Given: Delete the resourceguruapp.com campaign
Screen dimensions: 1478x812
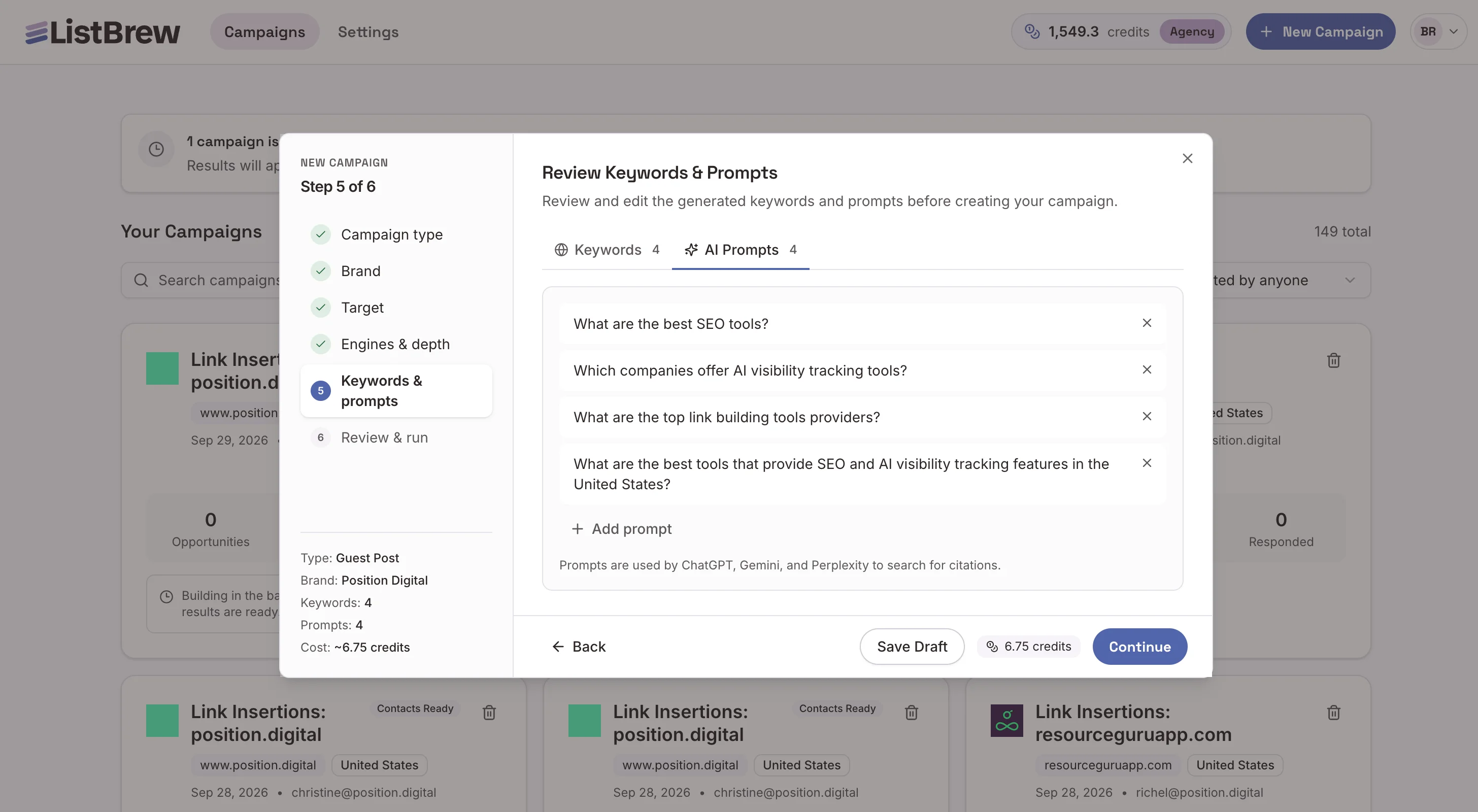Looking at the screenshot, I should point(1333,712).
